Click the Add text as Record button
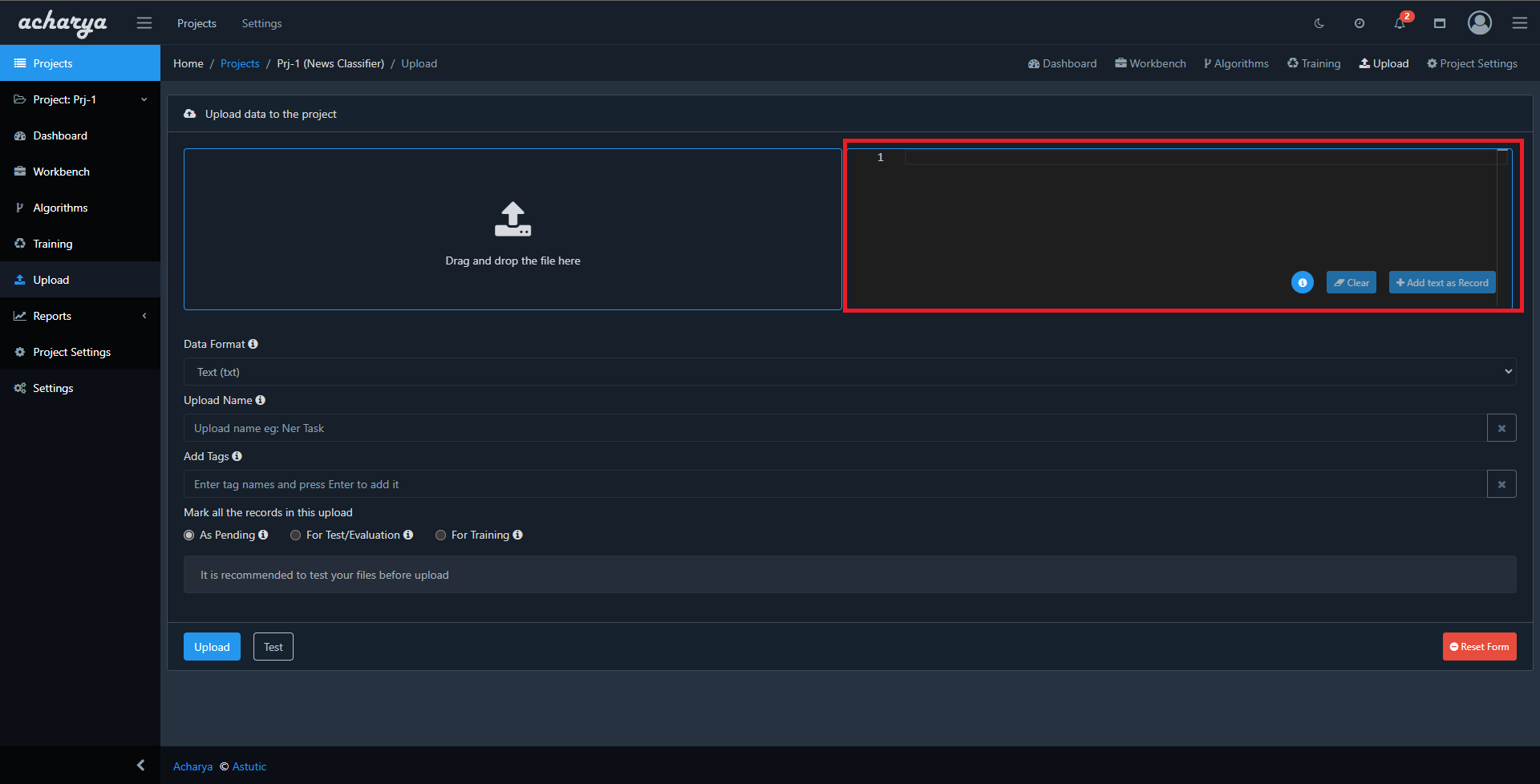 click(1441, 282)
